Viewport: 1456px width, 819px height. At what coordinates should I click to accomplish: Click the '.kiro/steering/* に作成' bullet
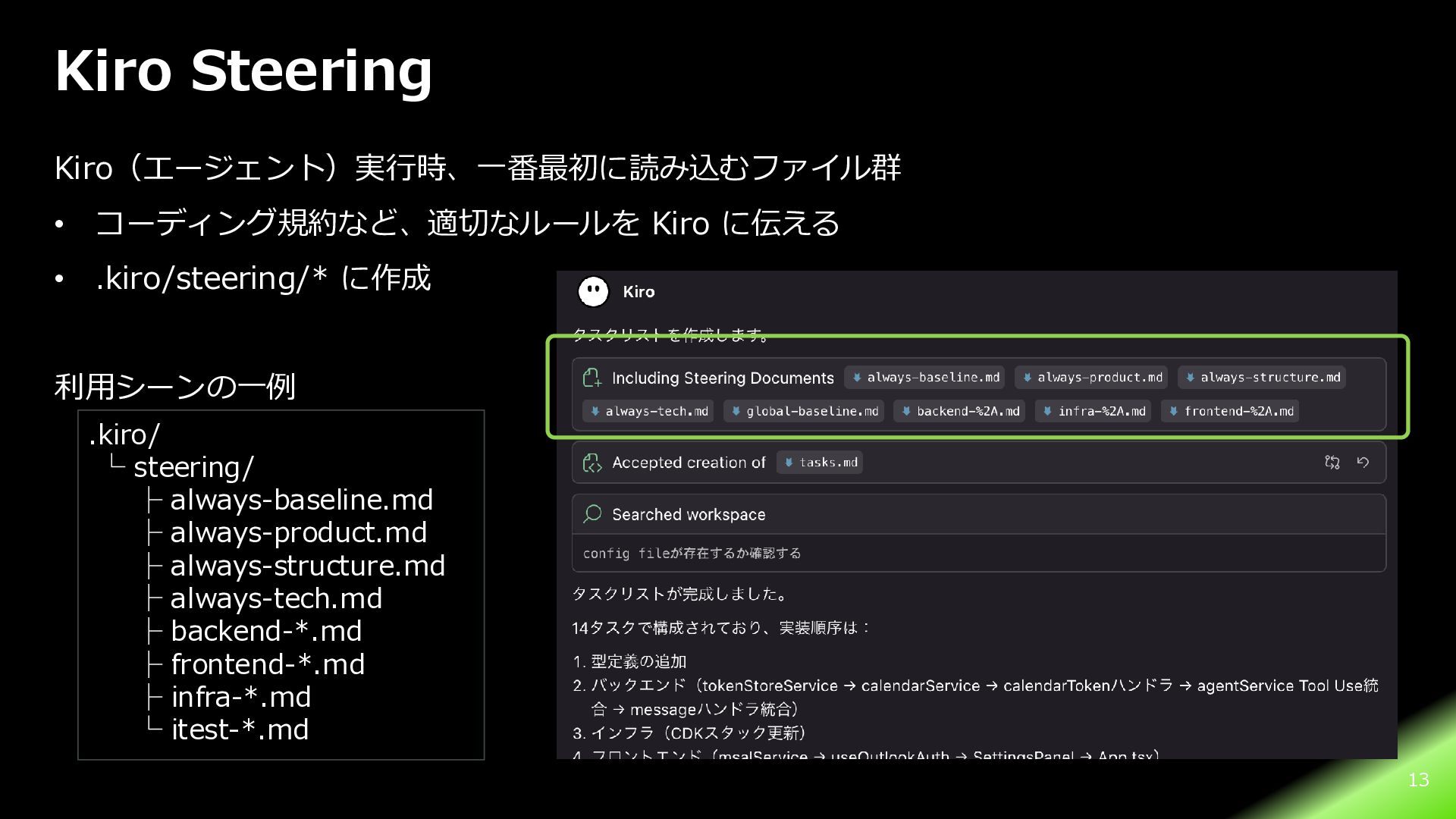pos(263,278)
